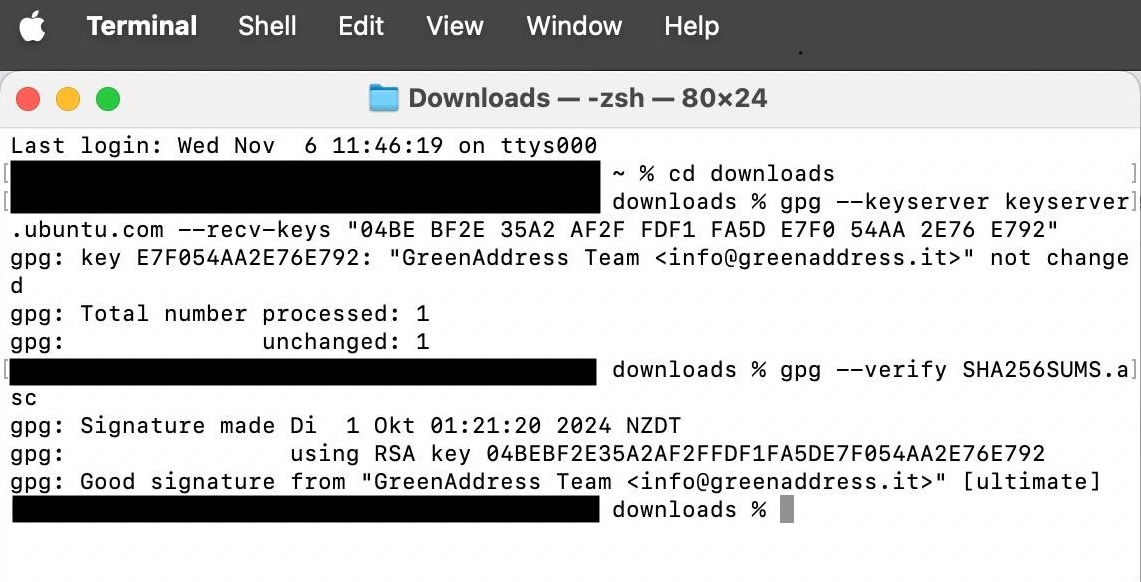This screenshot has width=1141, height=582.
Task: Open the Window menu
Action: [x=574, y=26]
